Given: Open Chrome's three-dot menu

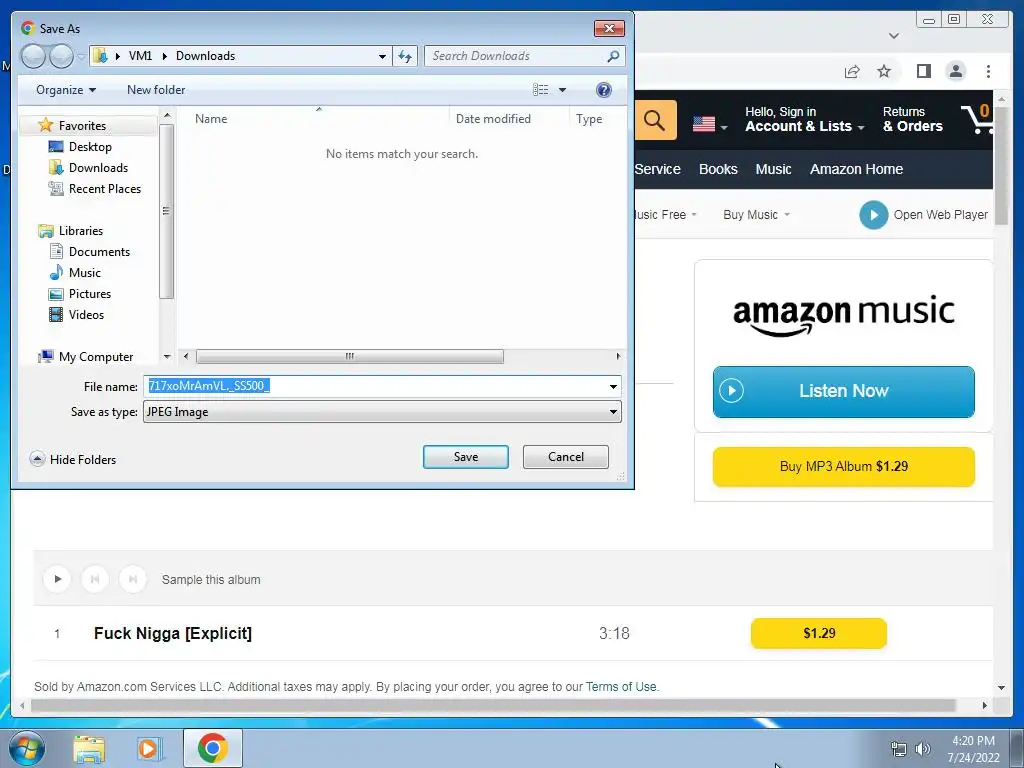Looking at the screenshot, I should pyautogui.click(x=988, y=71).
